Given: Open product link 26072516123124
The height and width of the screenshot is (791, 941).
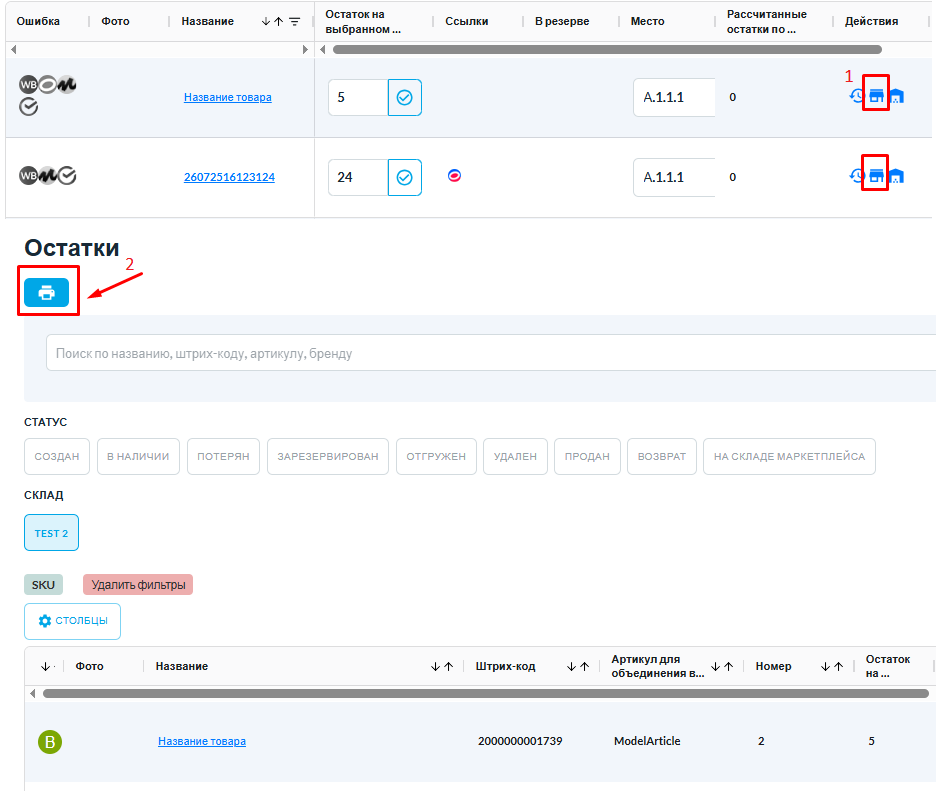Looking at the screenshot, I should point(229,177).
